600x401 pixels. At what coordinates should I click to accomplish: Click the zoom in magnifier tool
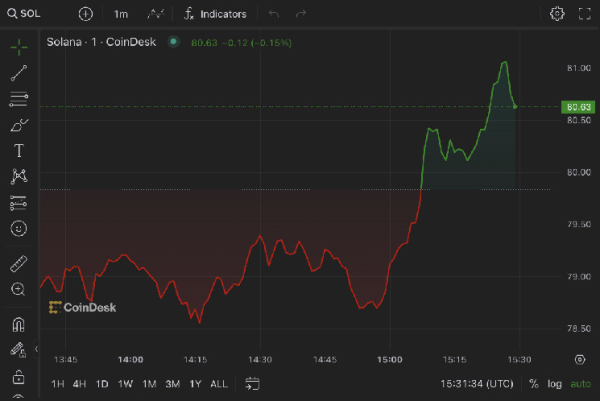pos(18,290)
